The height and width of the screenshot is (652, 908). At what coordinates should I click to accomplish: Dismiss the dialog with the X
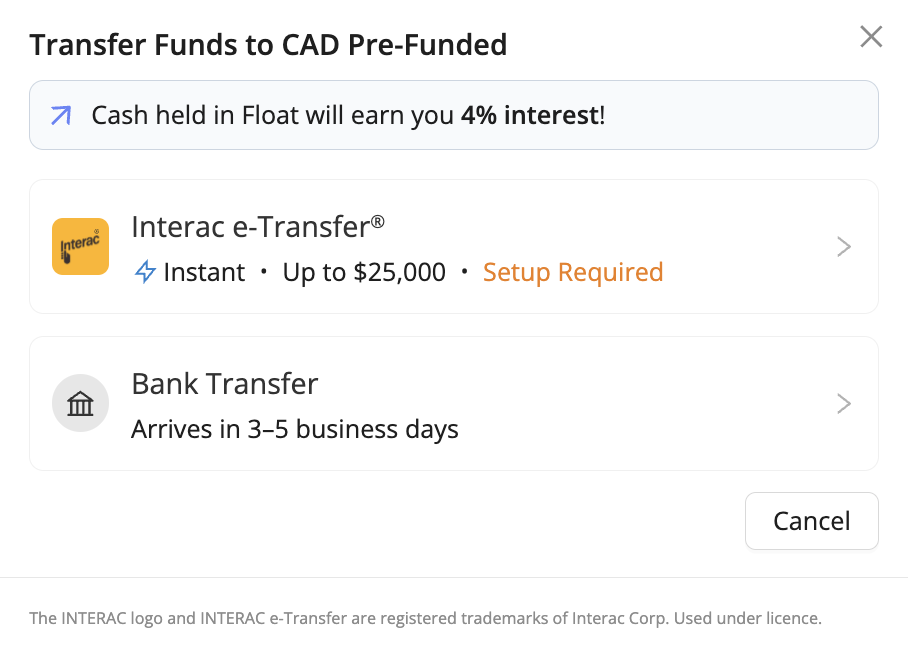871,37
